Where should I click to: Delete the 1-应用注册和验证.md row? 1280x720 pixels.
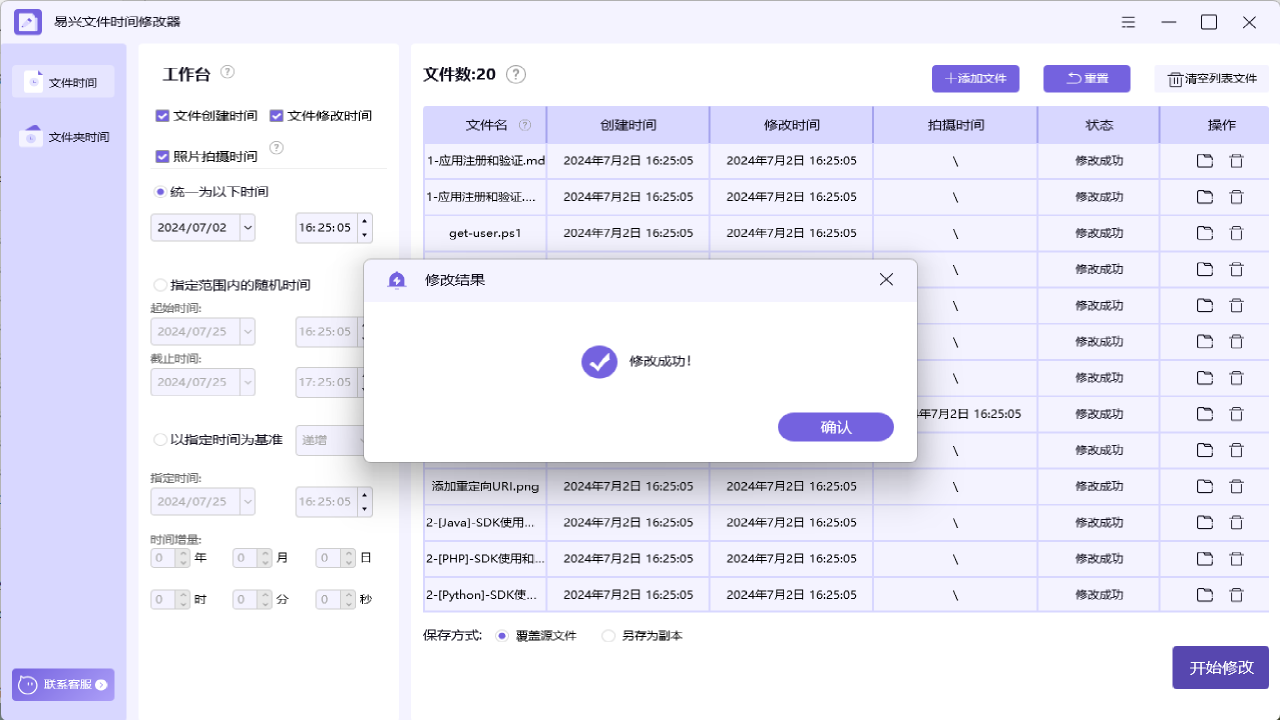tap(1236, 160)
